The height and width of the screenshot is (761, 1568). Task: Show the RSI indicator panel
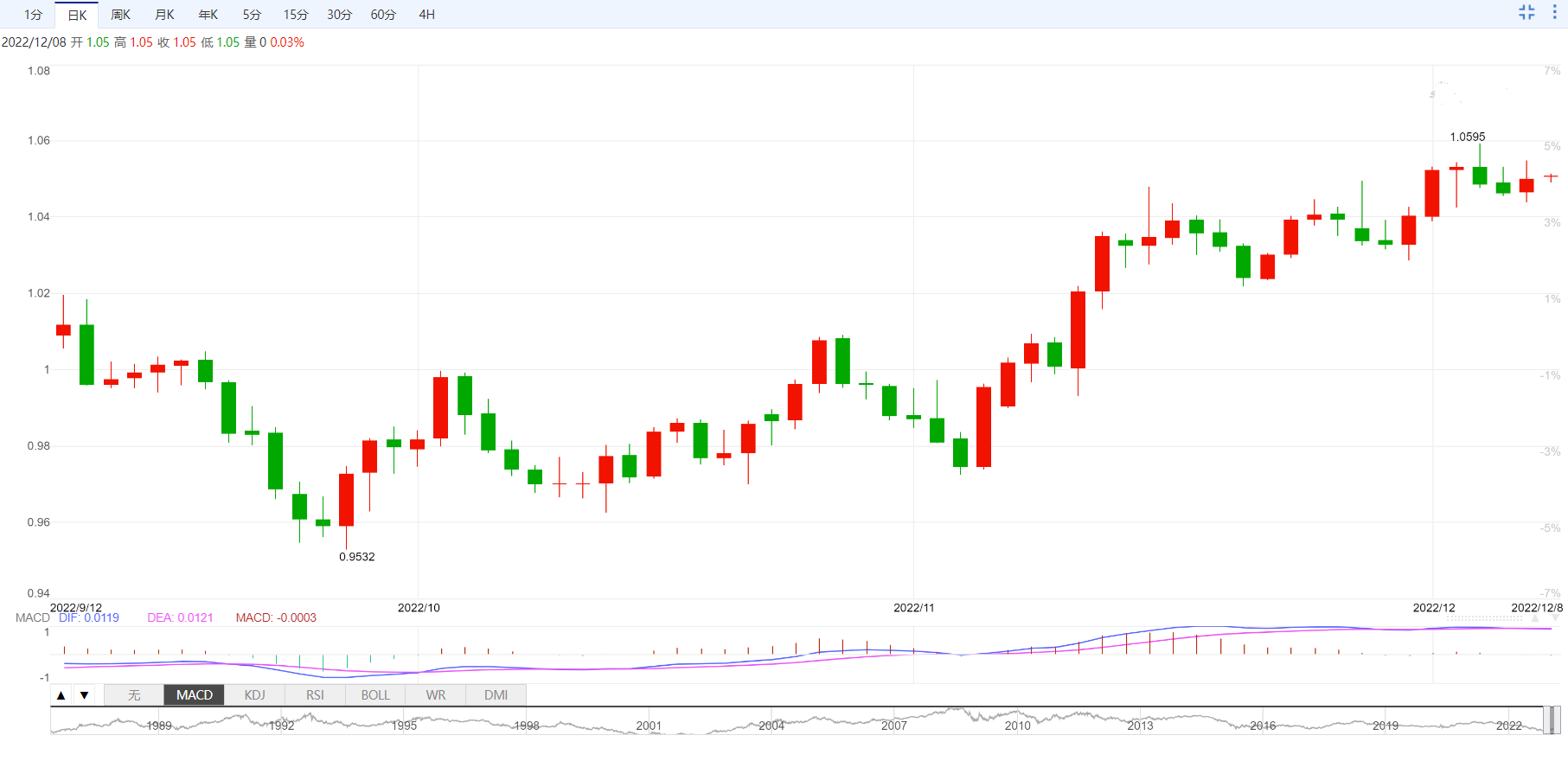click(315, 695)
